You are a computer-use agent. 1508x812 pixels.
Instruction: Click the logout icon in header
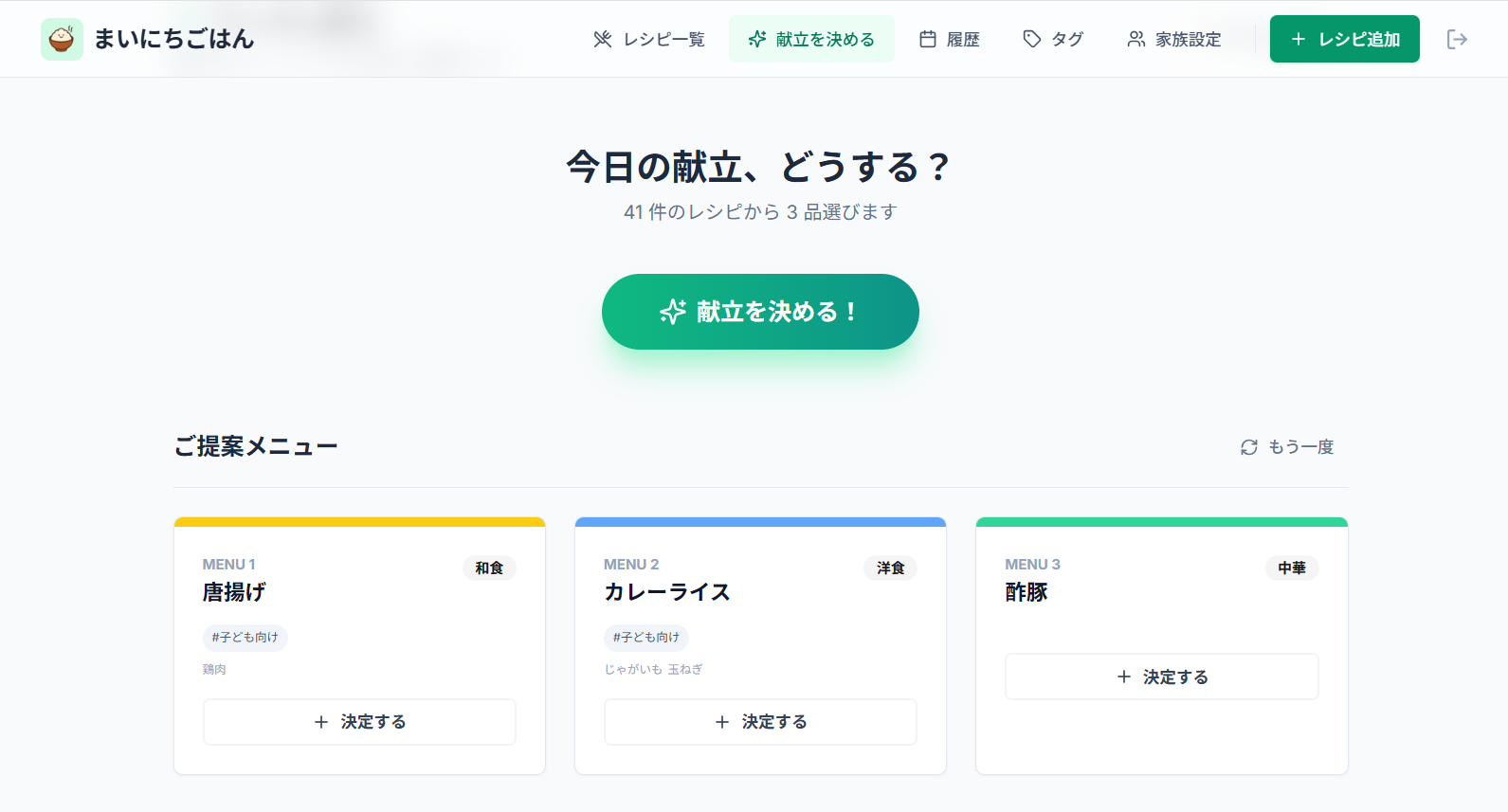pos(1457,39)
